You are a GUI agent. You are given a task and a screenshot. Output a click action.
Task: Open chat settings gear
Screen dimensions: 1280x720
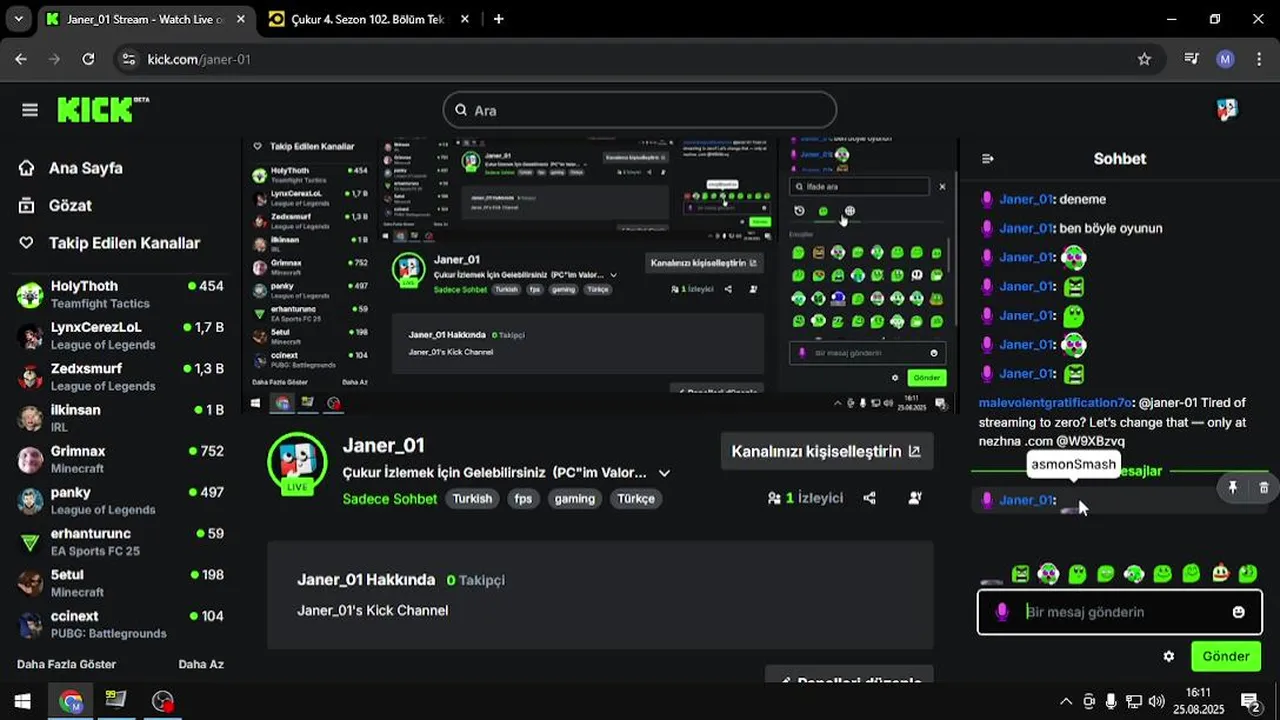coord(1169,656)
